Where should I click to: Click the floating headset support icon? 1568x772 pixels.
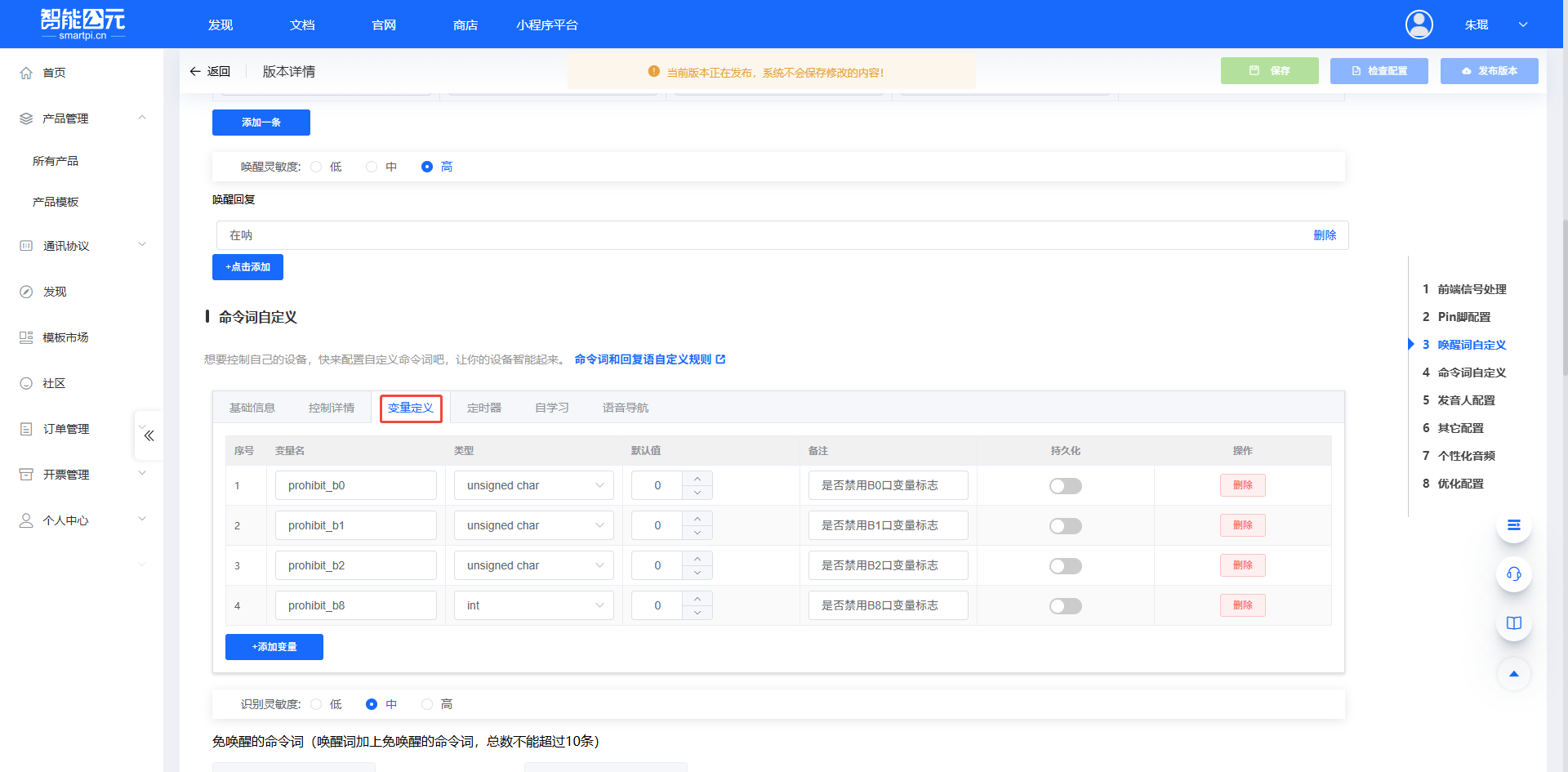(x=1514, y=574)
